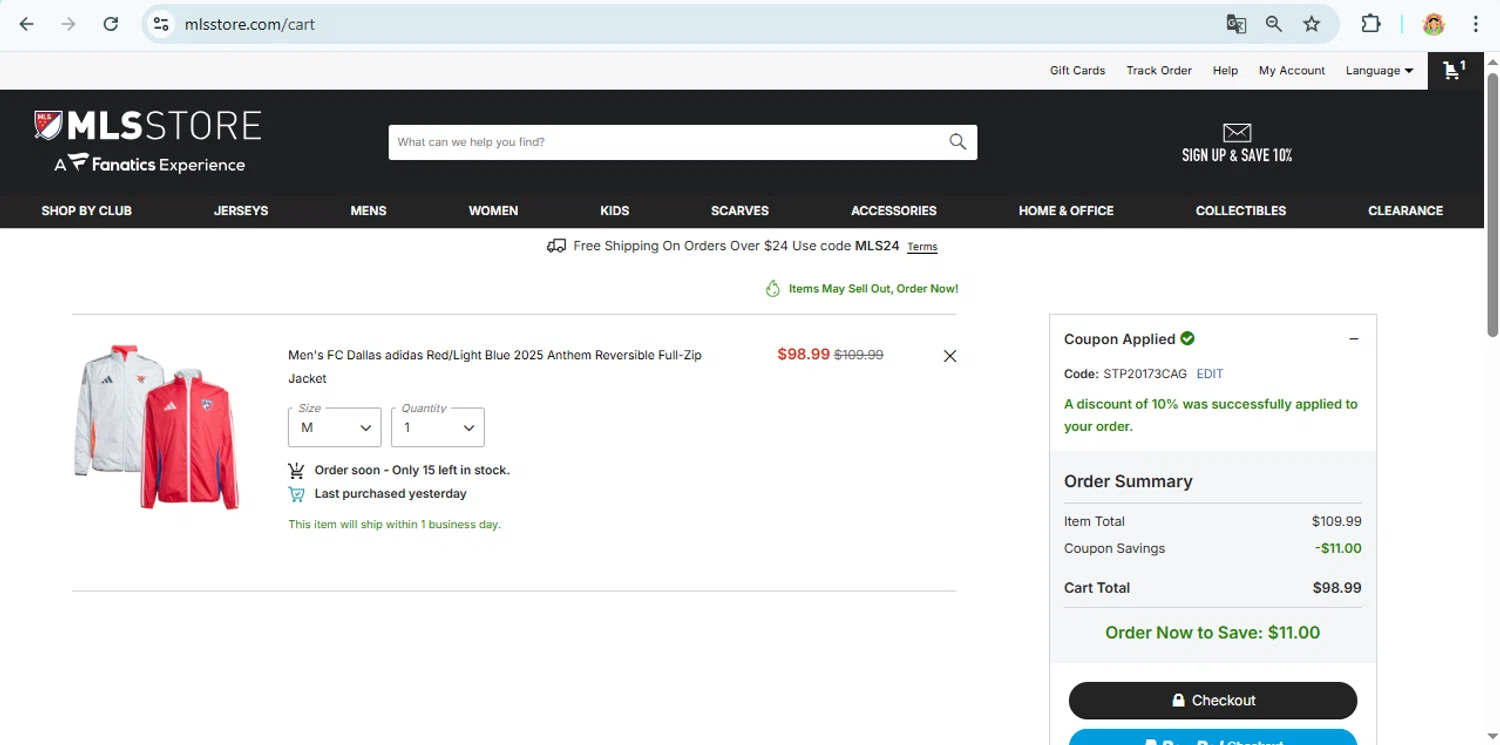Open the FC Dallas jacket product title
1500x745 pixels.
point(495,367)
